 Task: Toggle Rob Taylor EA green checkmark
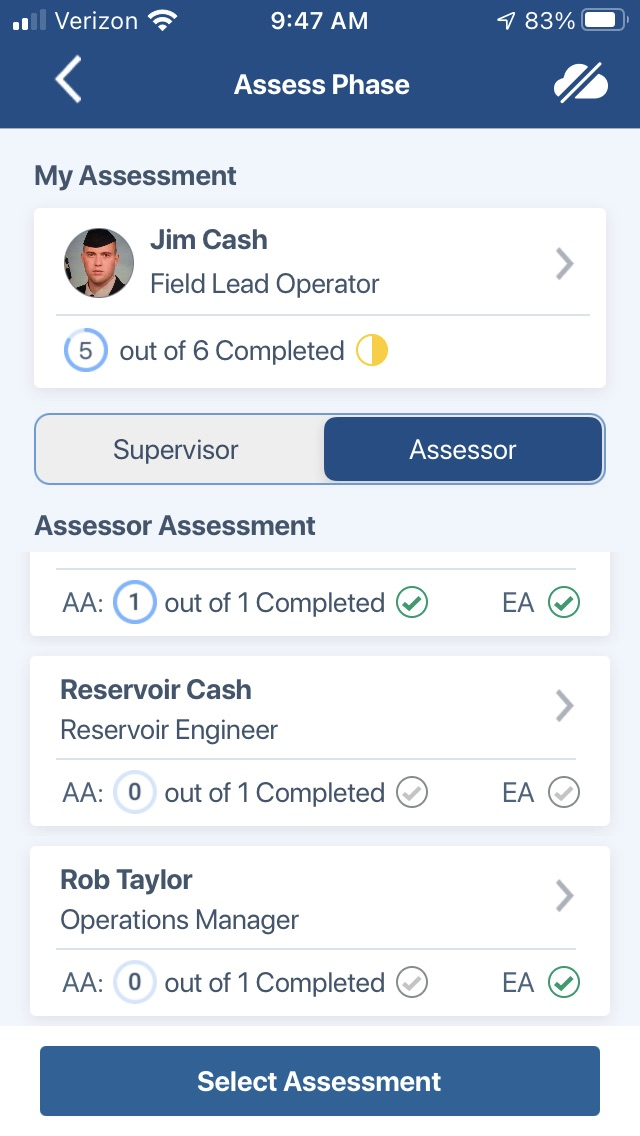click(564, 982)
